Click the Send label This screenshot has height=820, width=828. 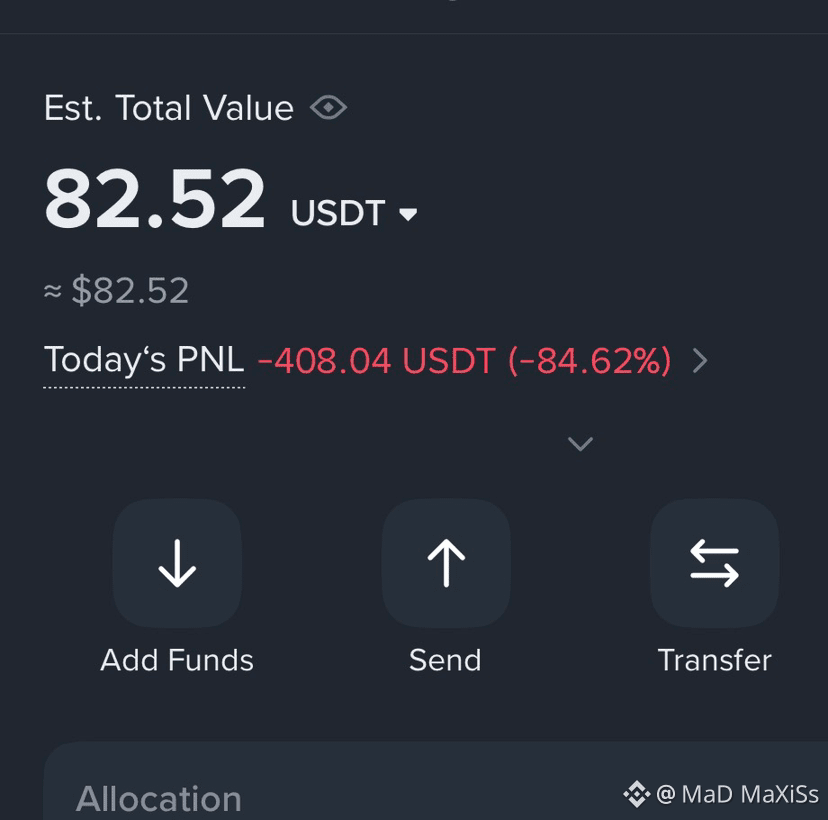(446, 660)
